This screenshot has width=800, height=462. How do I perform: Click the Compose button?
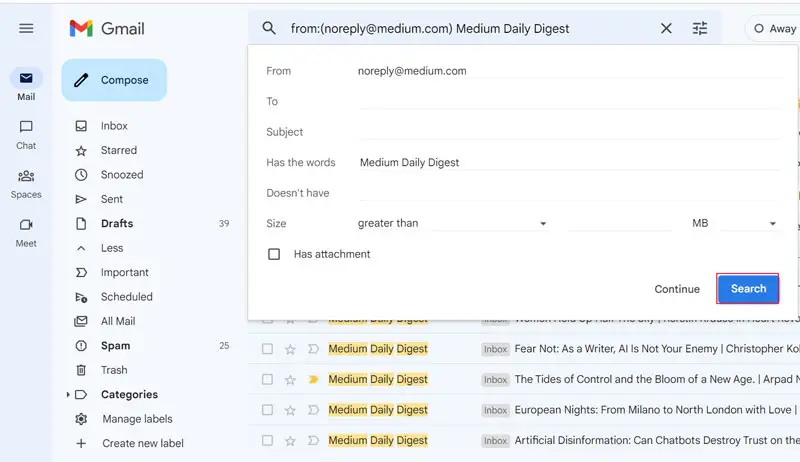click(114, 80)
